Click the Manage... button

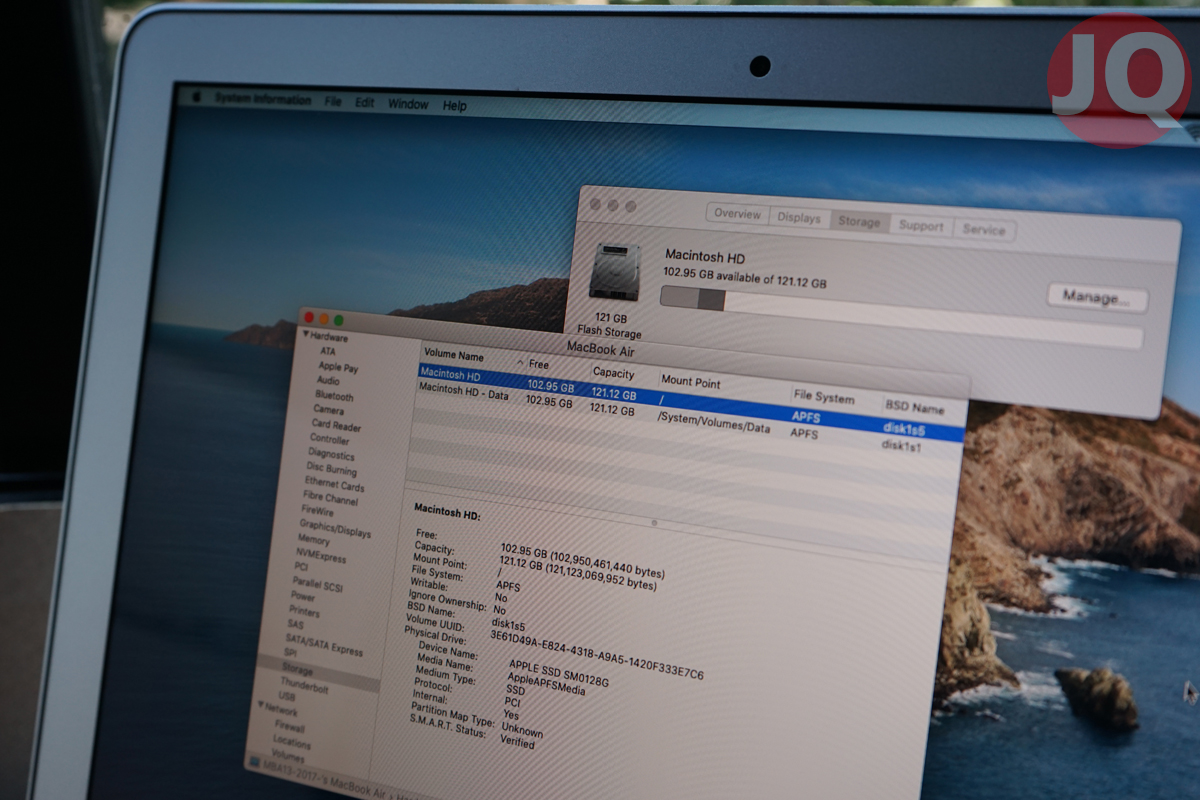coord(1097,297)
